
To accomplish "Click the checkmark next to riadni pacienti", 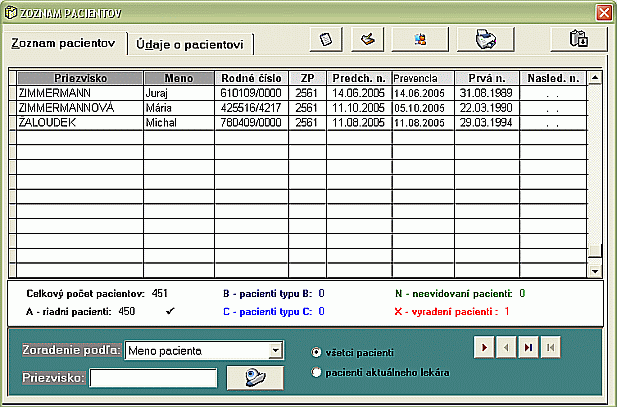I will pyautogui.click(x=170, y=311).
